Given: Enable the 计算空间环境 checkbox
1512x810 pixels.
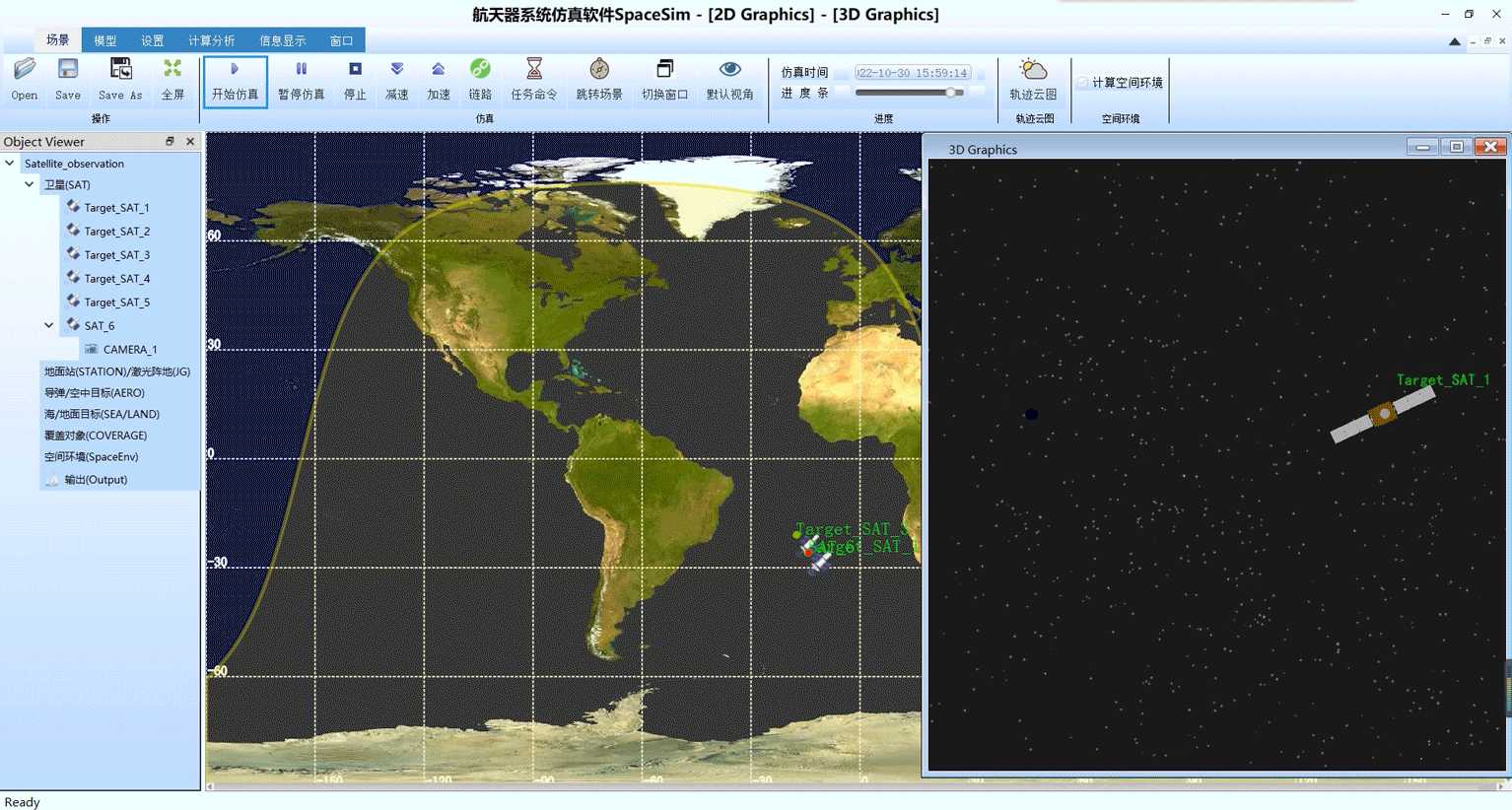Looking at the screenshot, I should click(x=1083, y=83).
